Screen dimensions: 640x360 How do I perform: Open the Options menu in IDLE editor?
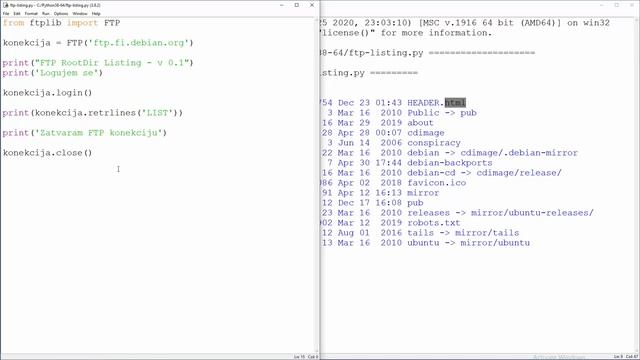[x=61, y=13]
